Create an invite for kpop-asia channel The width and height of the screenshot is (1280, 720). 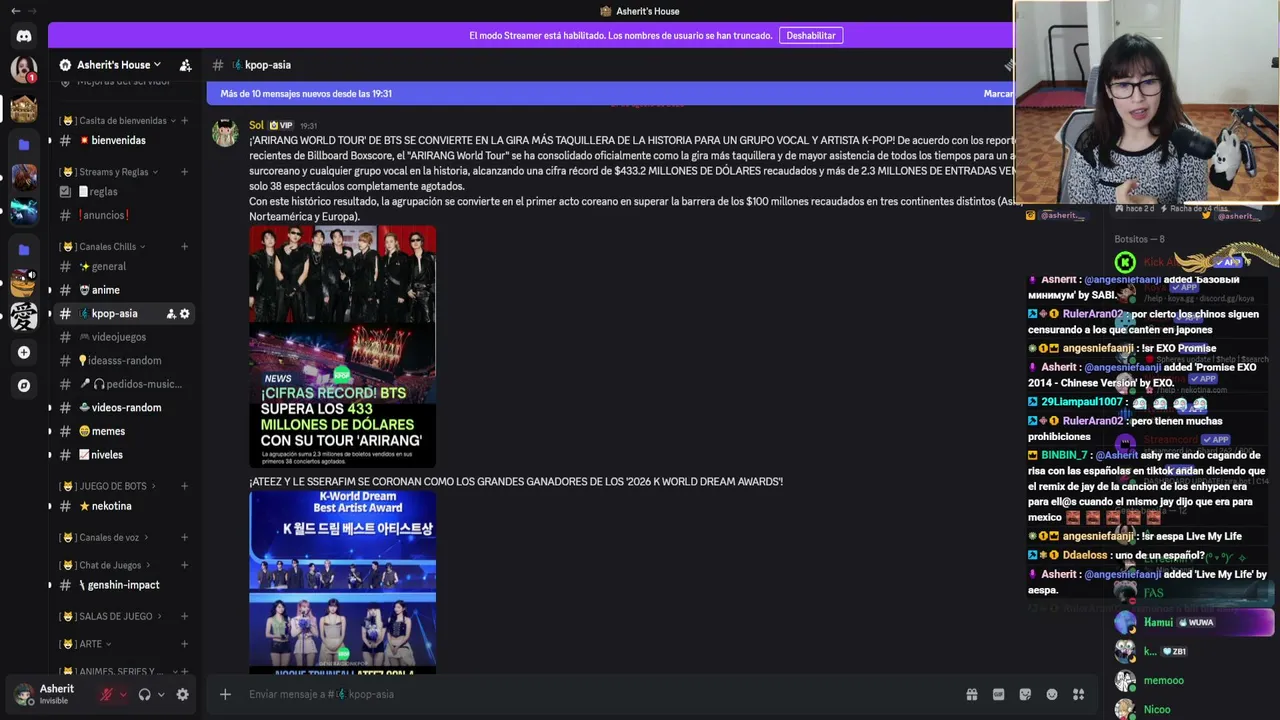pos(171,314)
